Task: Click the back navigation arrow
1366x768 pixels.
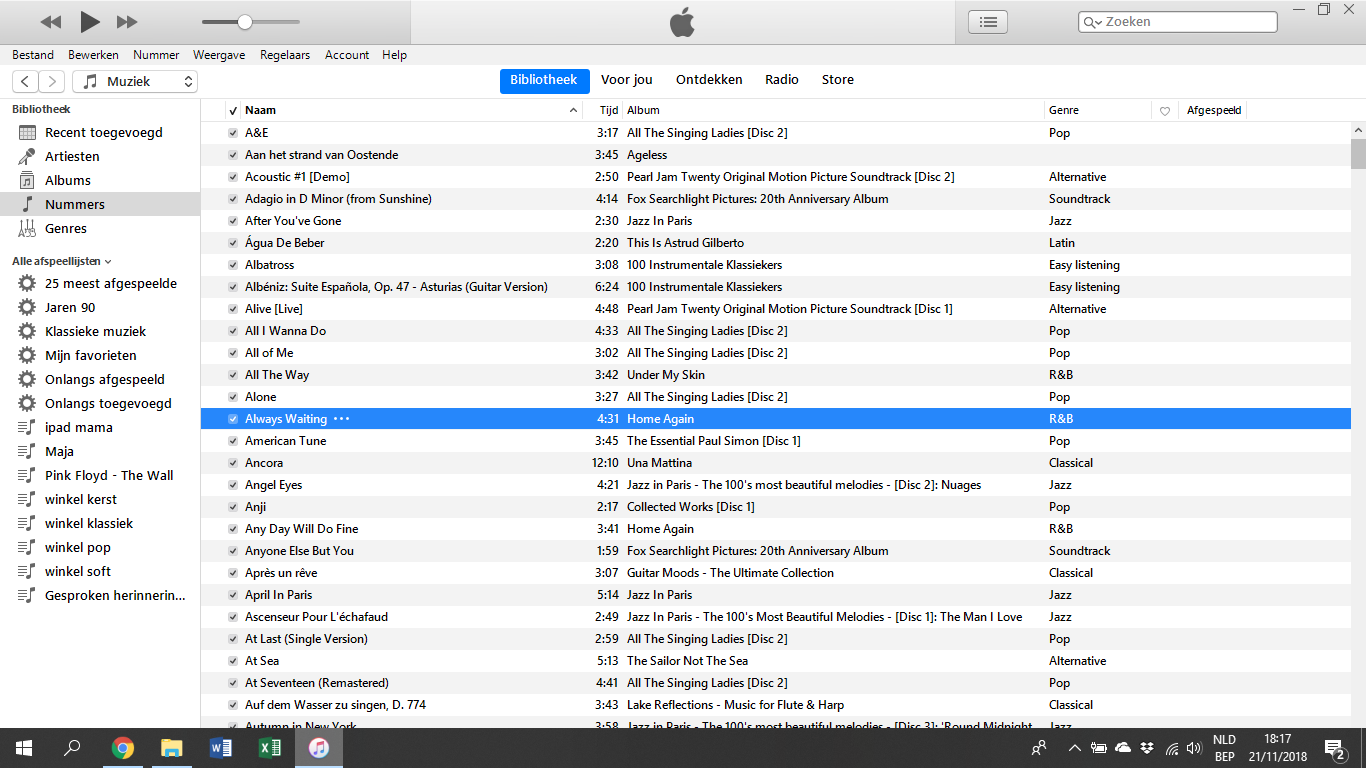Action: click(25, 81)
